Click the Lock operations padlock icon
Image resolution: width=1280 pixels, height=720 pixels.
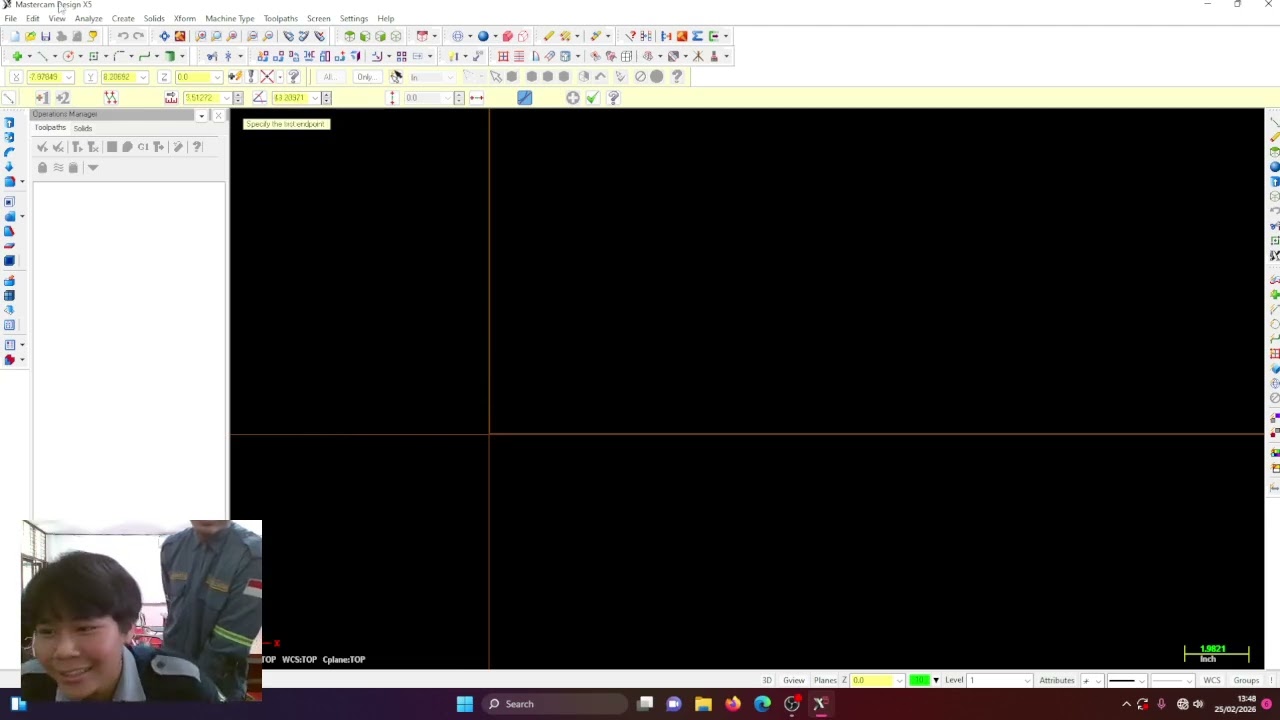tap(42, 167)
